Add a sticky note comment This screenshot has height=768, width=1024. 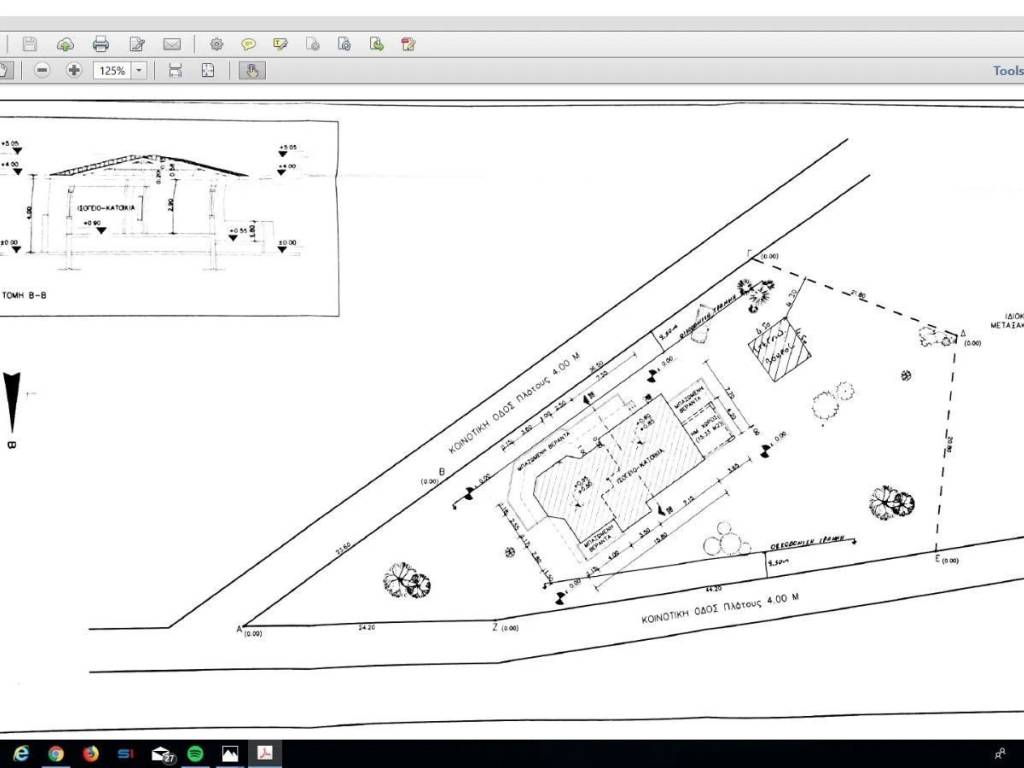click(248, 44)
